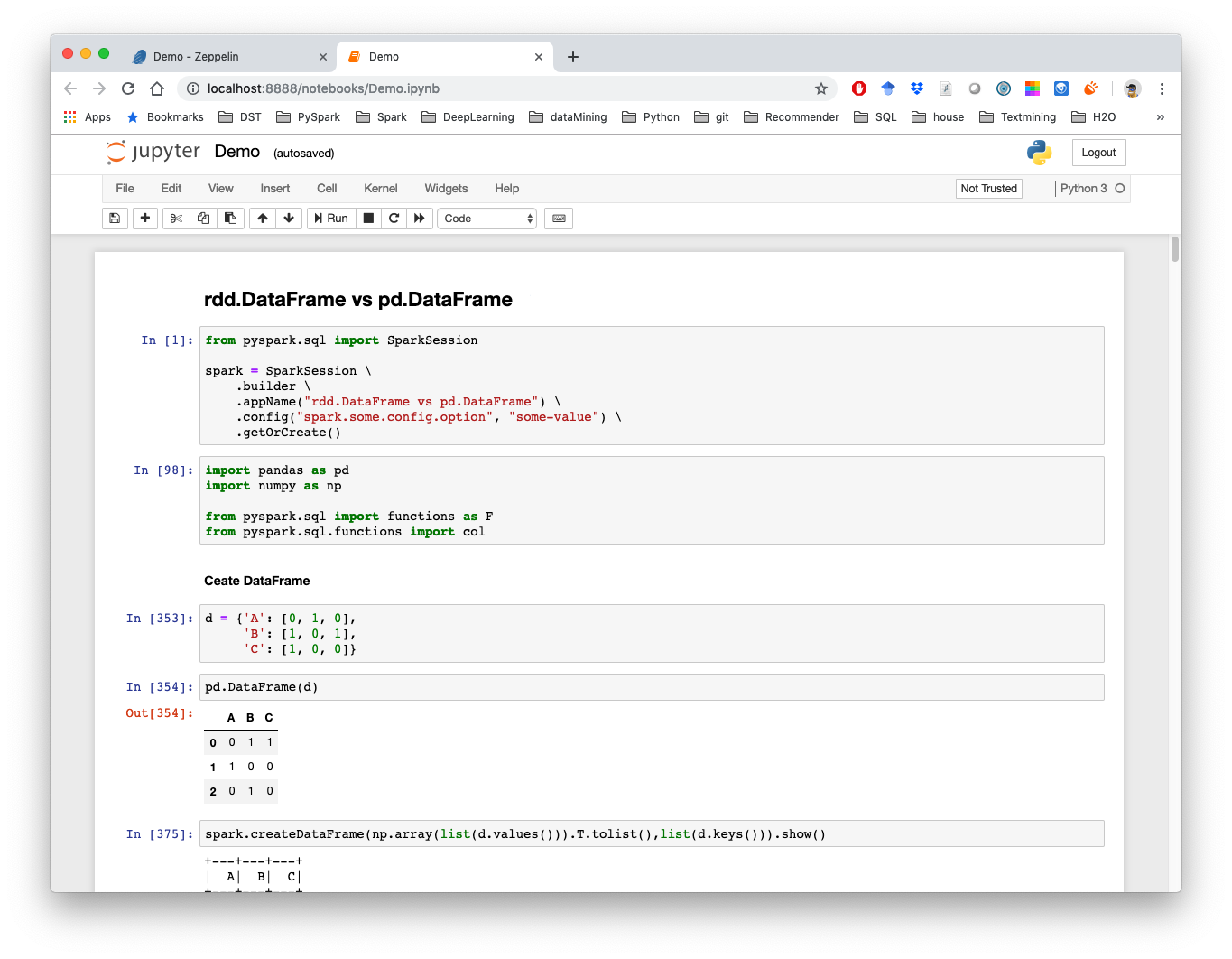Interrupt the kernel with the stop icon

point(368,219)
